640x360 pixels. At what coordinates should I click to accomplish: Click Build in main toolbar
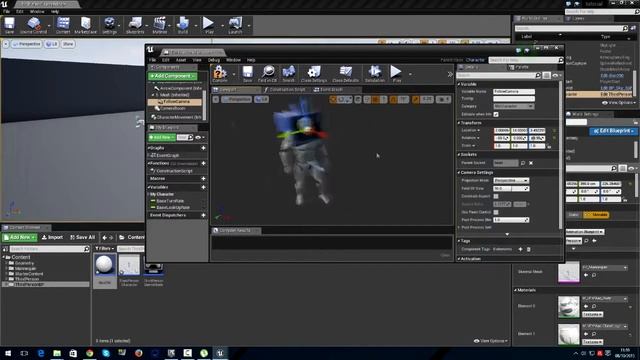click(183, 25)
